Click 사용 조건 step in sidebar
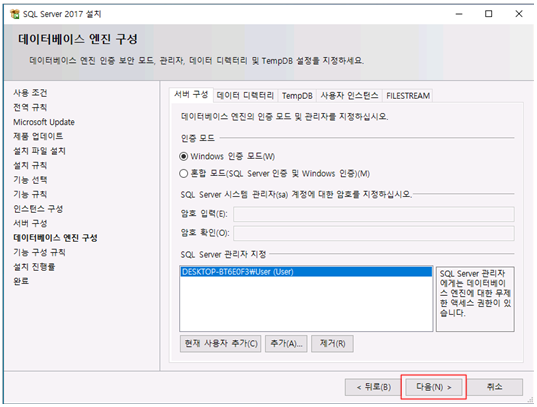 point(30,93)
